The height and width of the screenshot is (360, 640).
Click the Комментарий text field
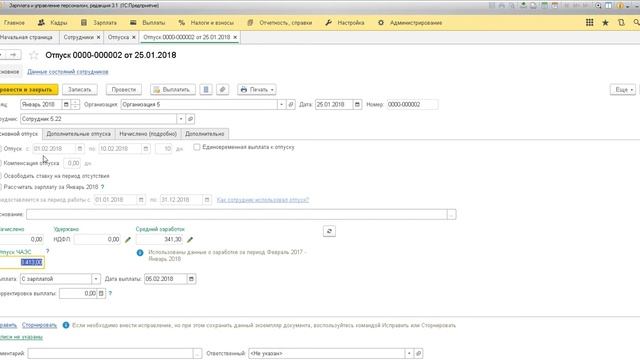[x=111, y=353]
